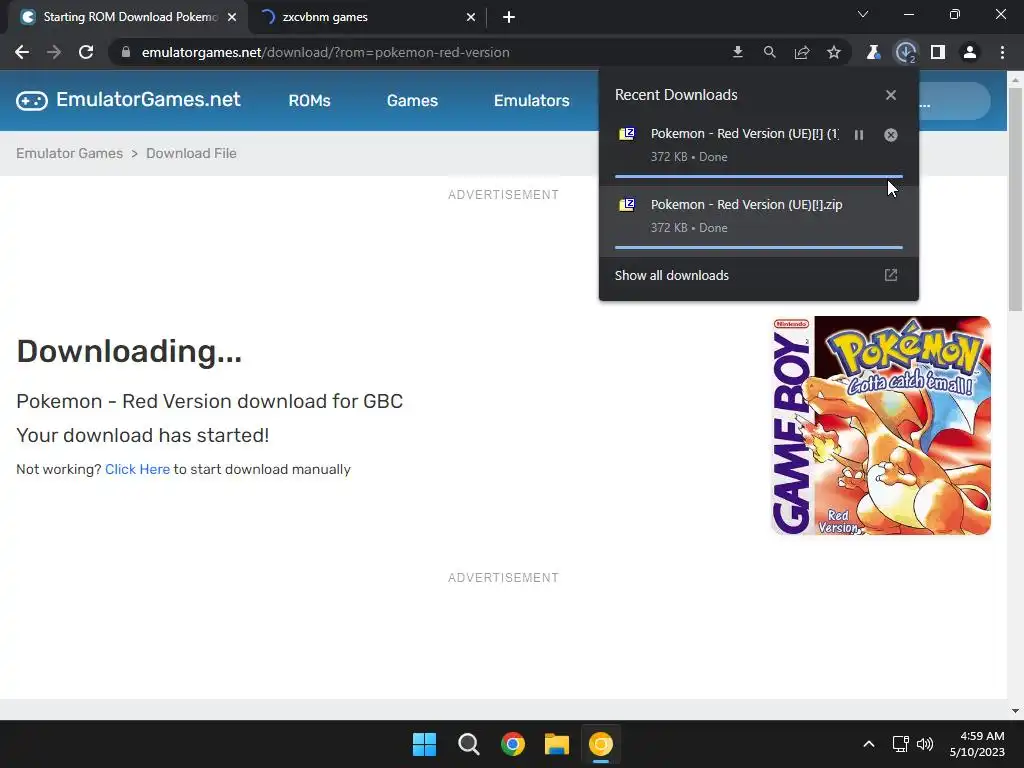Pause the Red Version (1) download

(859, 135)
